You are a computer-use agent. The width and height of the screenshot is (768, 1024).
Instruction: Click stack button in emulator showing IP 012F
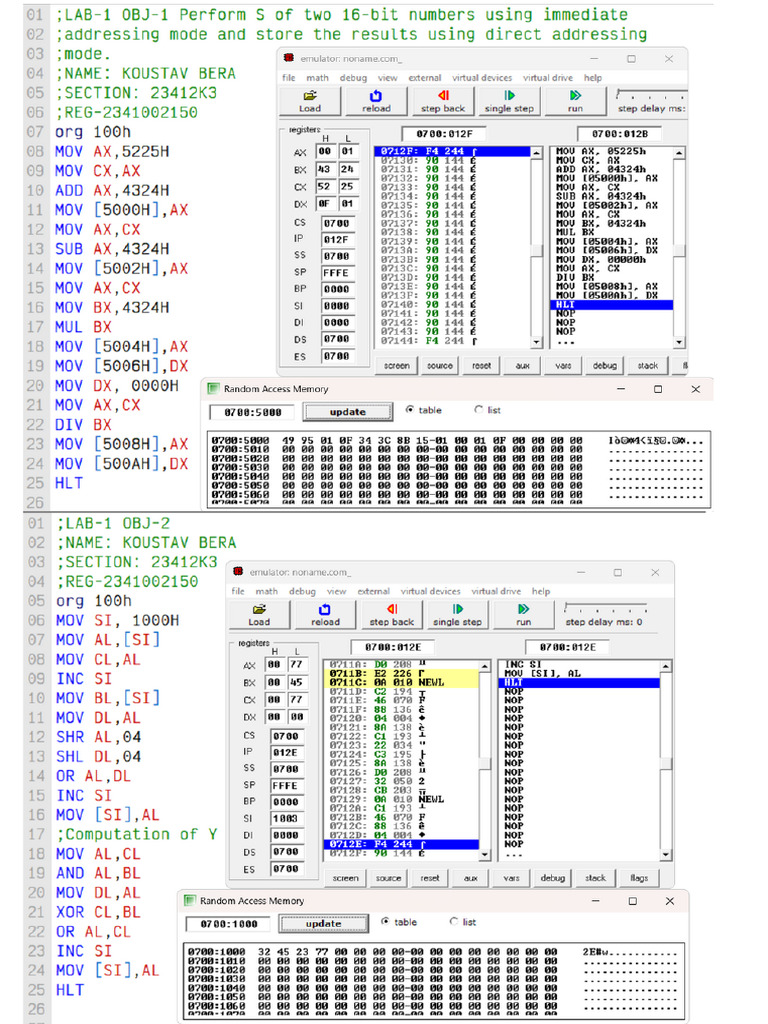tap(647, 366)
